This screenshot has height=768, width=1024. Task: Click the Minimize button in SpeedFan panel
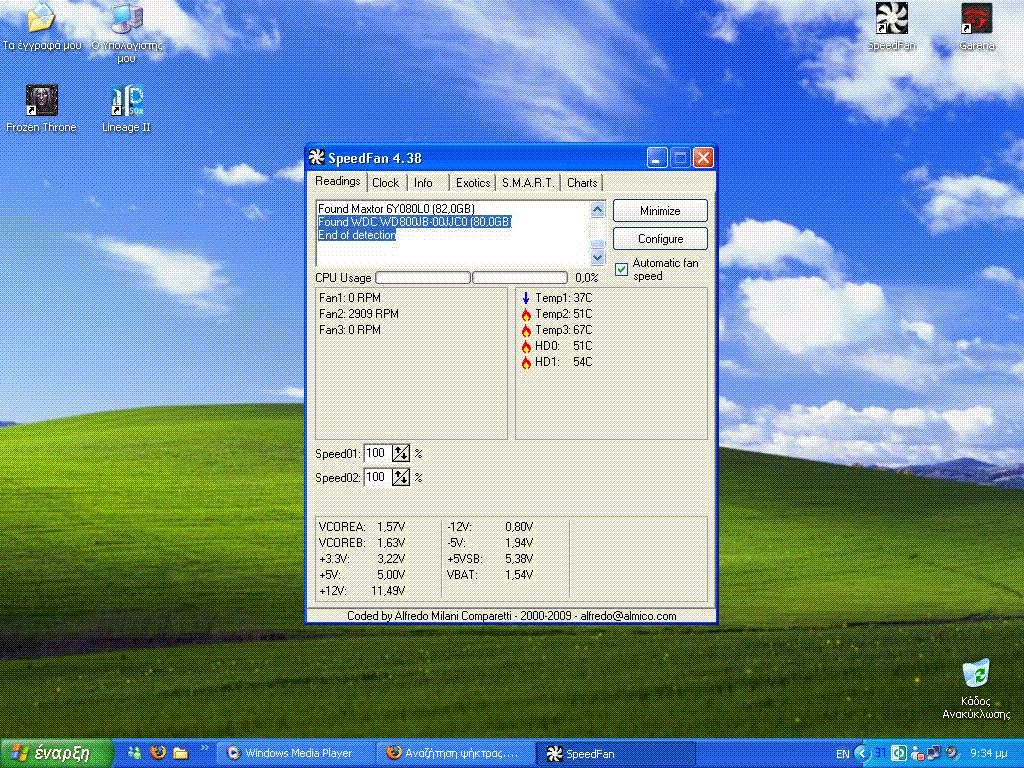pos(660,211)
